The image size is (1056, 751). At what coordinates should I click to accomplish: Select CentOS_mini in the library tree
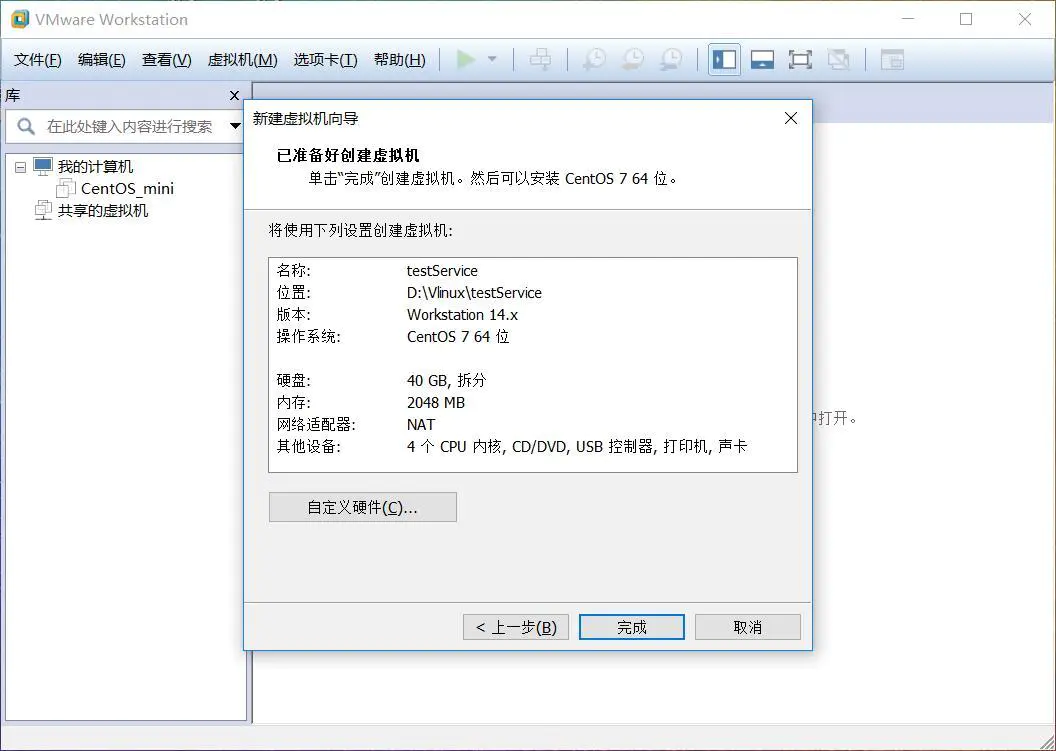[127, 189]
